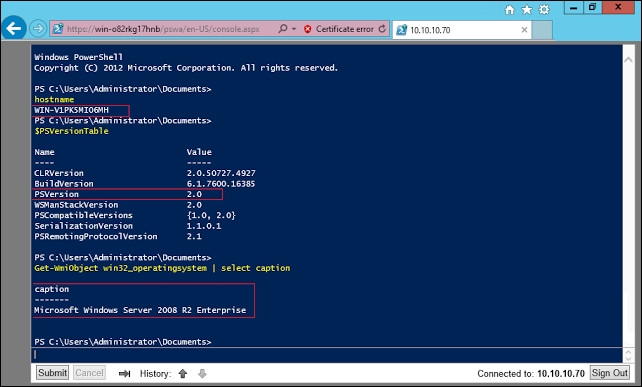Refresh the page with reload icon
Screen dimensions: 642x387
click(382, 29)
